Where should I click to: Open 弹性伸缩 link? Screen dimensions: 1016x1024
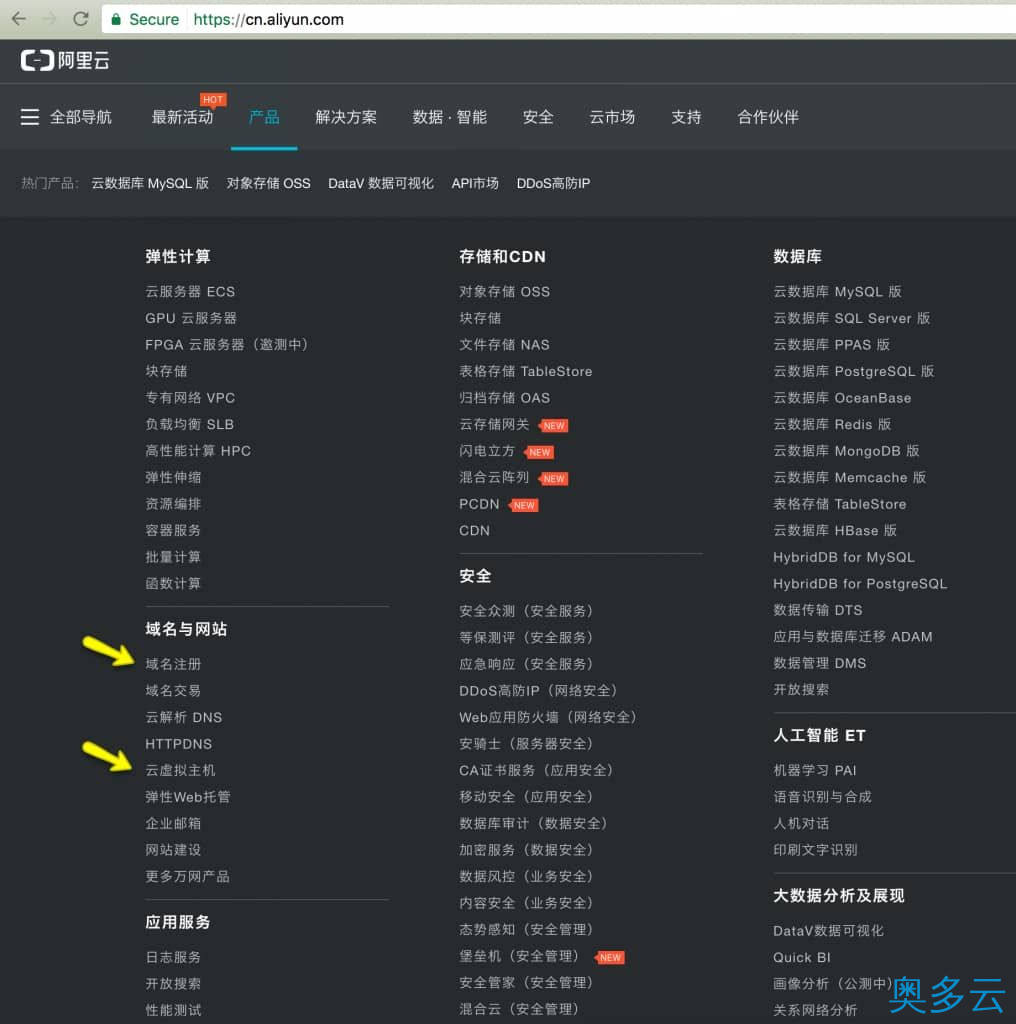(x=173, y=477)
